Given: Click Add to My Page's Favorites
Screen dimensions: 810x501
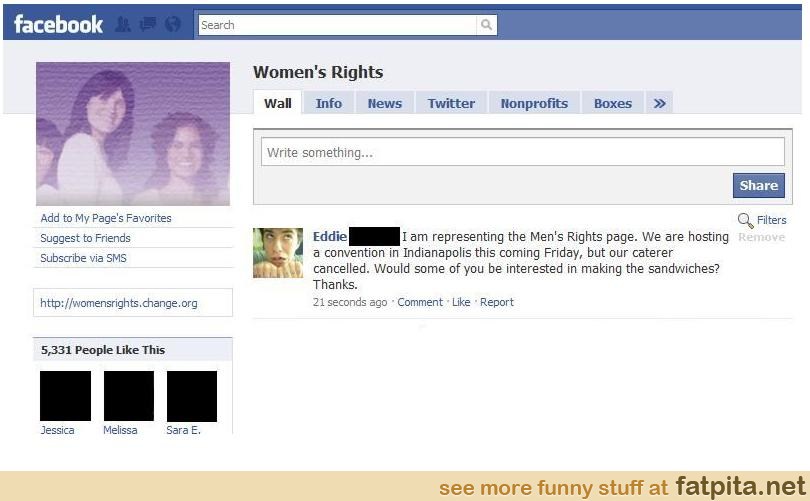Looking at the screenshot, I should [x=106, y=218].
